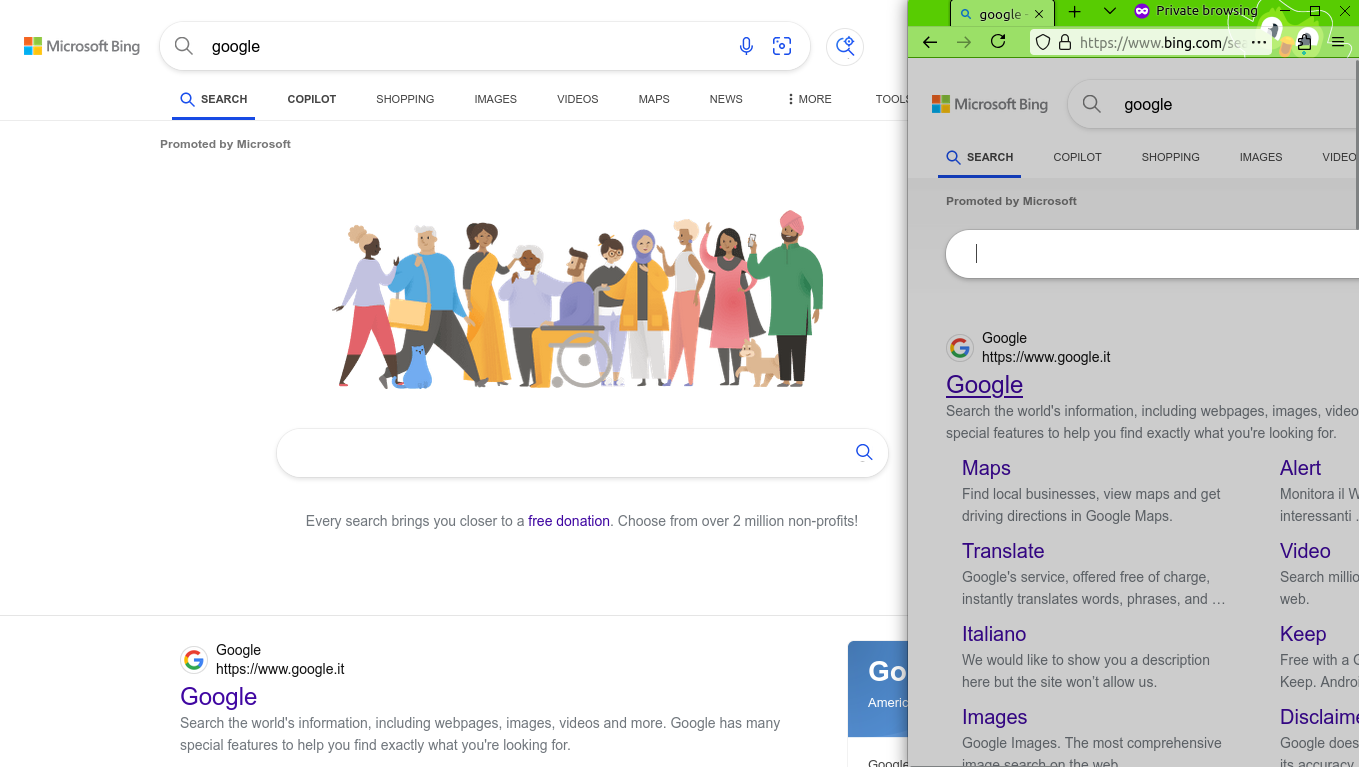The height and width of the screenshot is (767, 1359).
Task: Click 'Promoted by Microsoft' text in the back window
Action: coord(225,144)
